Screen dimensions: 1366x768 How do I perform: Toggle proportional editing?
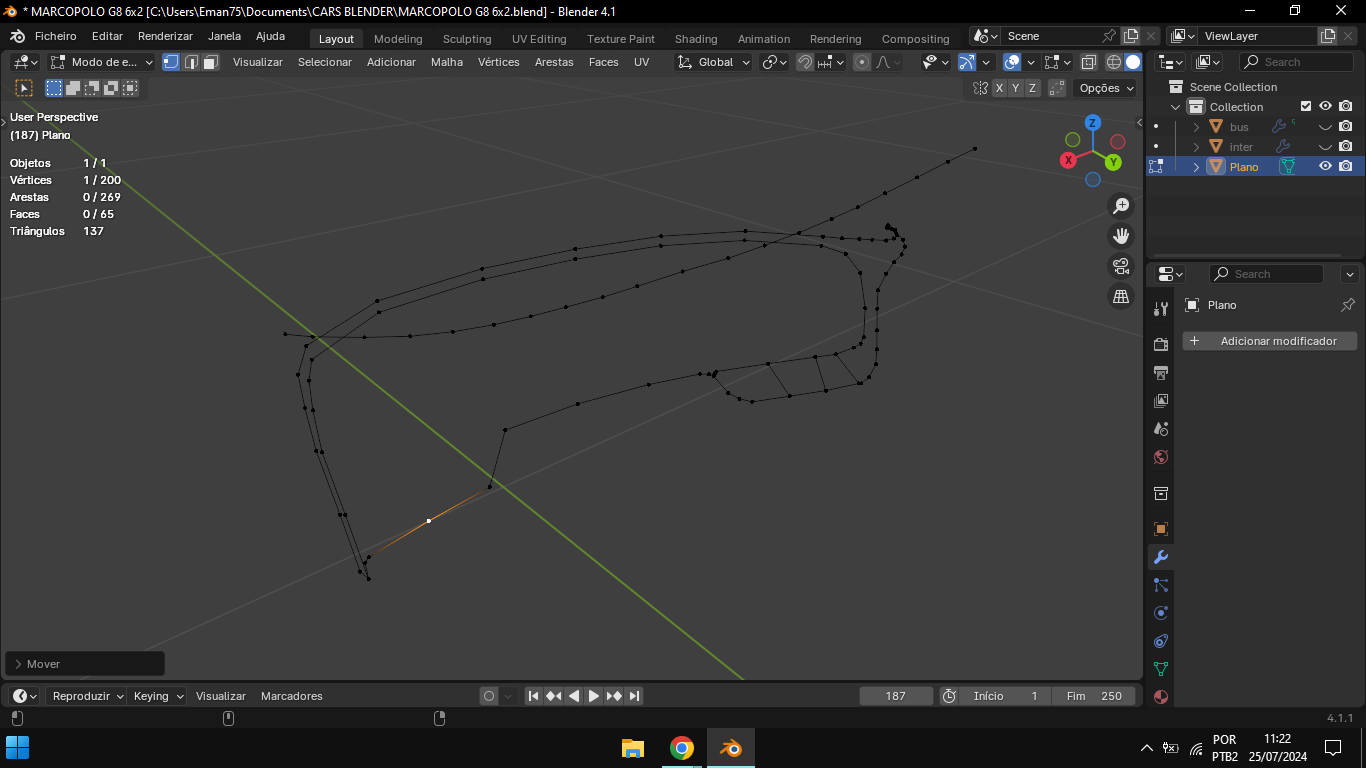point(862,62)
